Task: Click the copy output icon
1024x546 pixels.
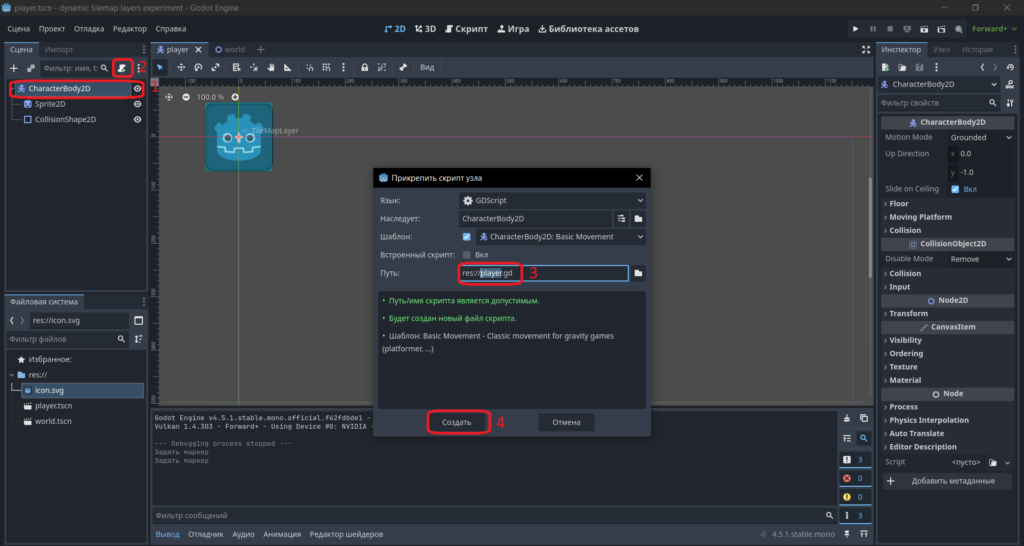Action: pyautogui.click(x=863, y=418)
